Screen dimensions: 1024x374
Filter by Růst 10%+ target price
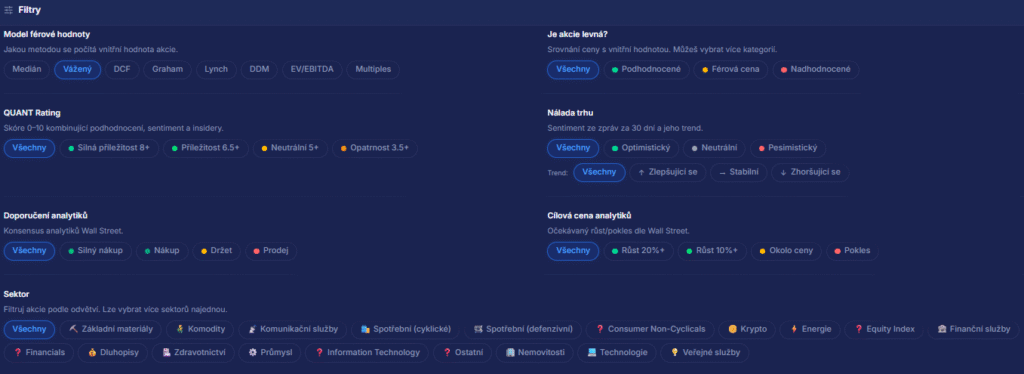point(712,251)
